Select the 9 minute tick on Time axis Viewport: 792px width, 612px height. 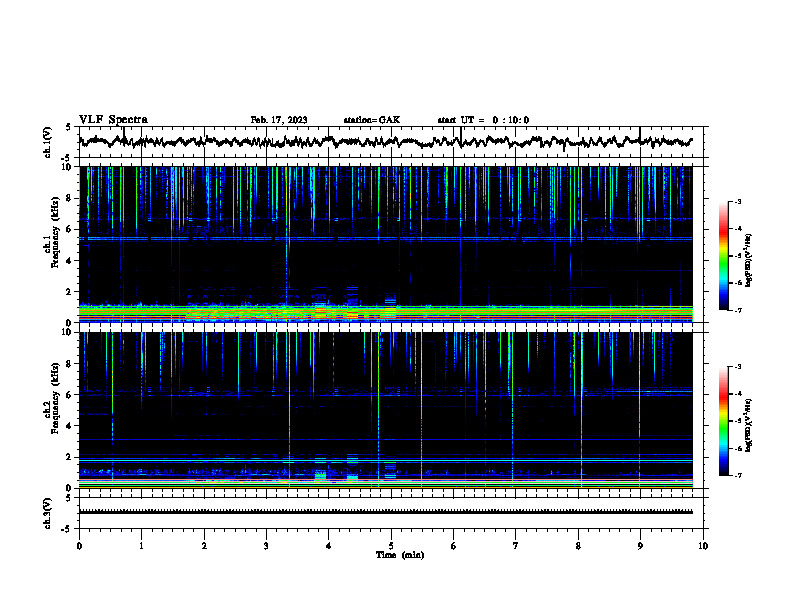pos(640,546)
